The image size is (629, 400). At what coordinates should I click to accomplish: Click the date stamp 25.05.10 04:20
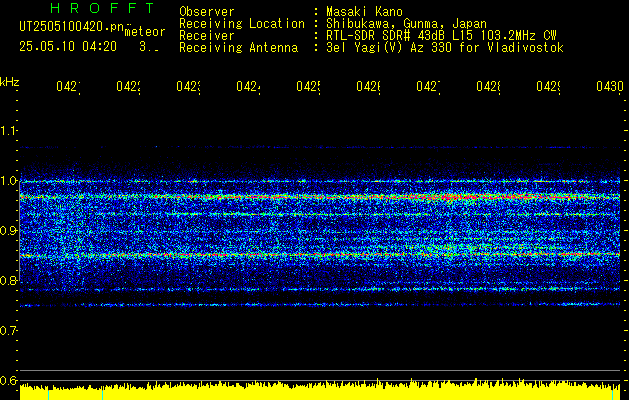68,47
